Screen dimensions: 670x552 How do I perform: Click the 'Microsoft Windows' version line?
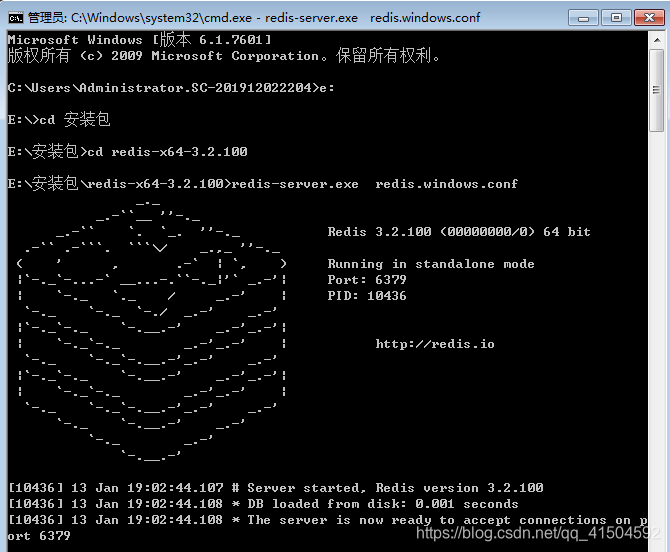coord(139,40)
